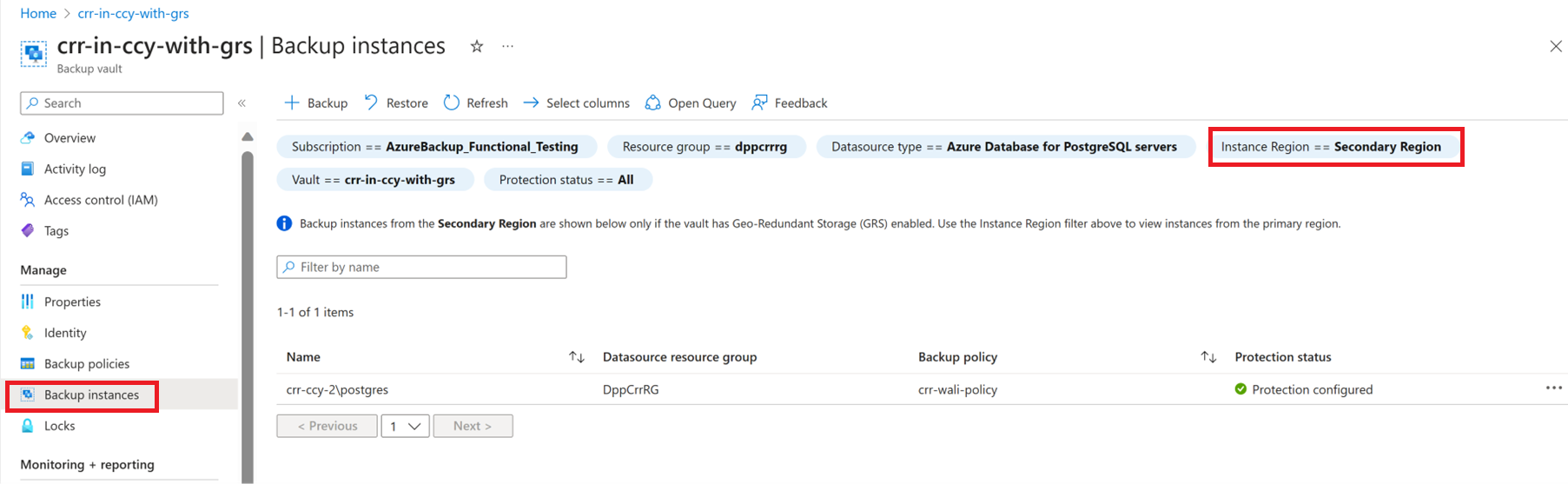Click the Activity log icon
This screenshot has height=484, width=1568.
[x=28, y=169]
